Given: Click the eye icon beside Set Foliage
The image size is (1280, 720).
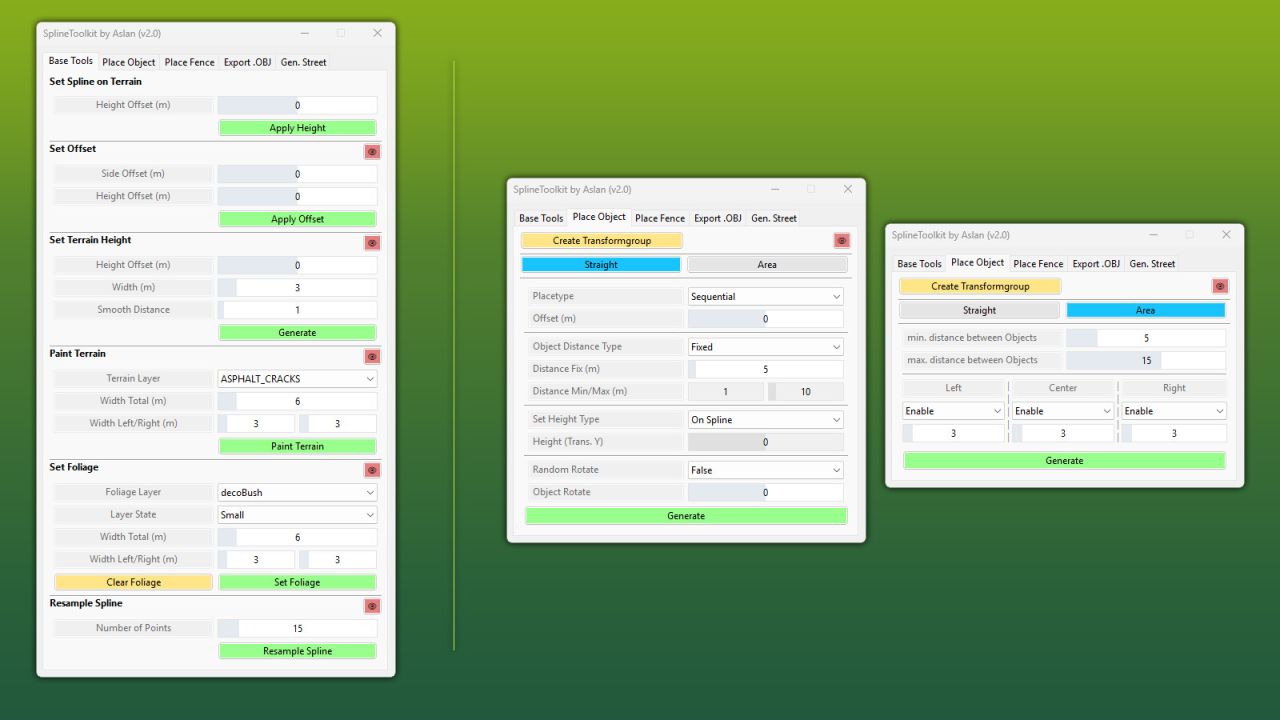Looking at the screenshot, I should (372, 470).
